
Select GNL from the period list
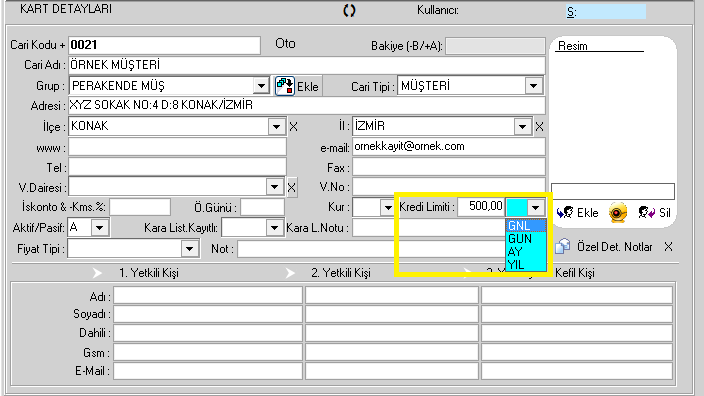pos(526,225)
